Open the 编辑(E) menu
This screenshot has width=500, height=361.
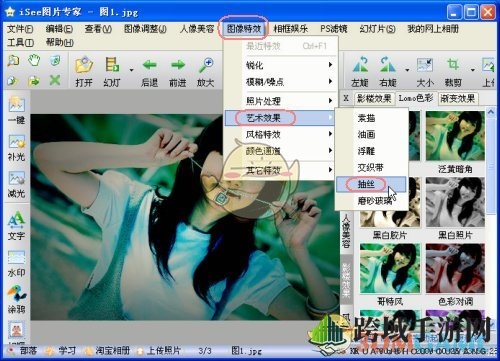(59, 29)
